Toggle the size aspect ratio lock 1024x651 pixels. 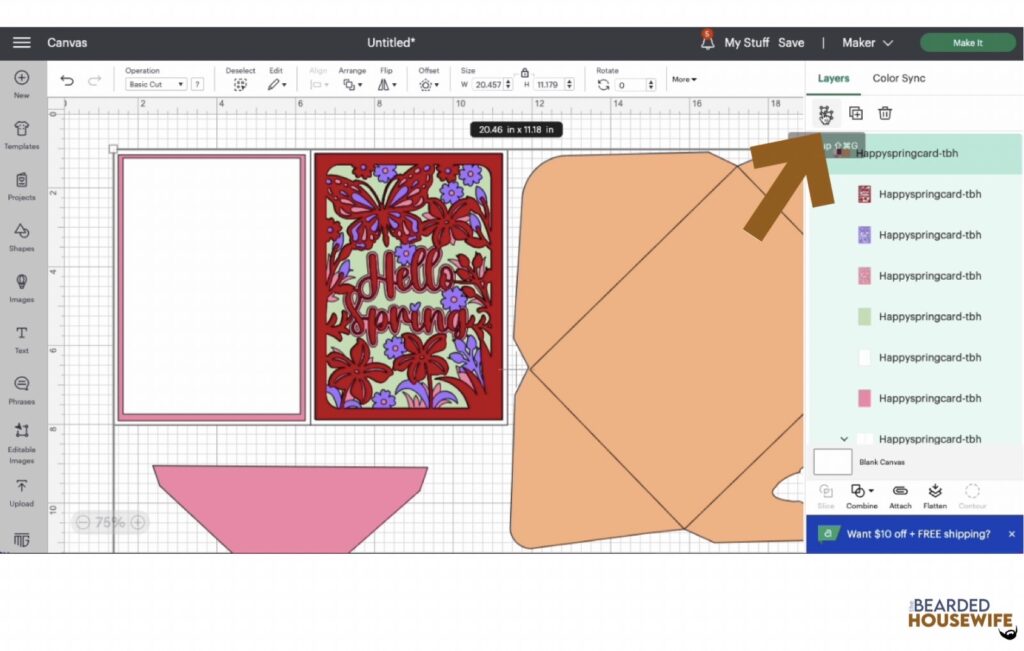(525, 72)
